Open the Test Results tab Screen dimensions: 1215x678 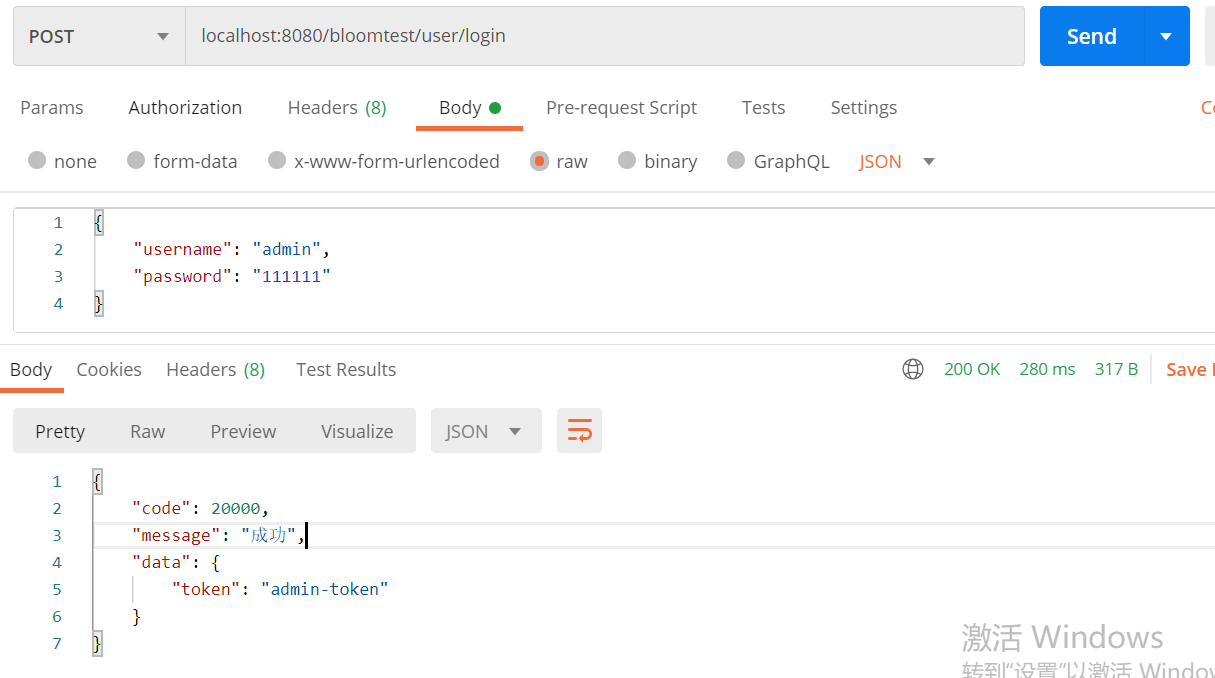click(x=346, y=370)
